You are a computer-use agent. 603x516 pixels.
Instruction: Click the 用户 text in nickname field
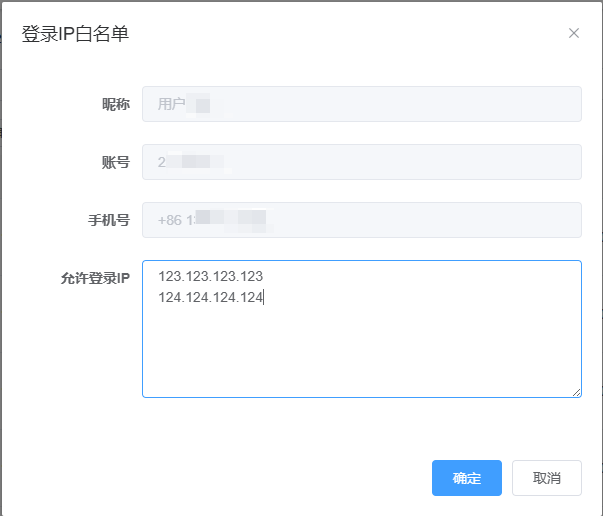pos(171,104)
